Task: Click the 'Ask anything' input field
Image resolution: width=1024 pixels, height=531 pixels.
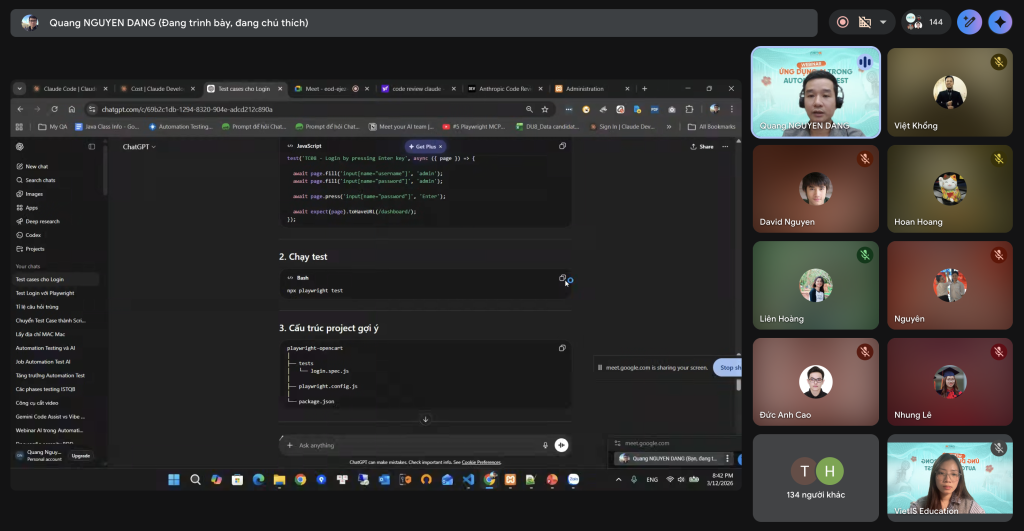Action: 410,445
